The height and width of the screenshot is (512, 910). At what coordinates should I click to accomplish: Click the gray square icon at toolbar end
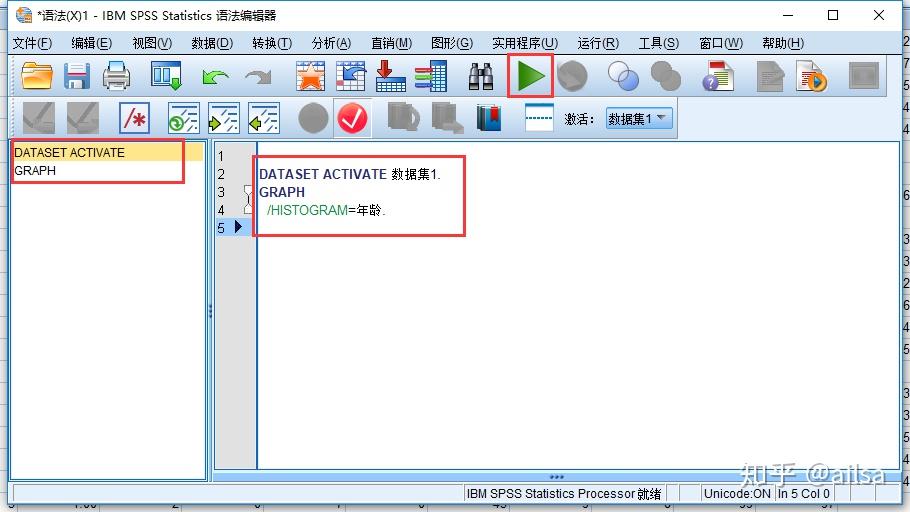click(864, 76)
